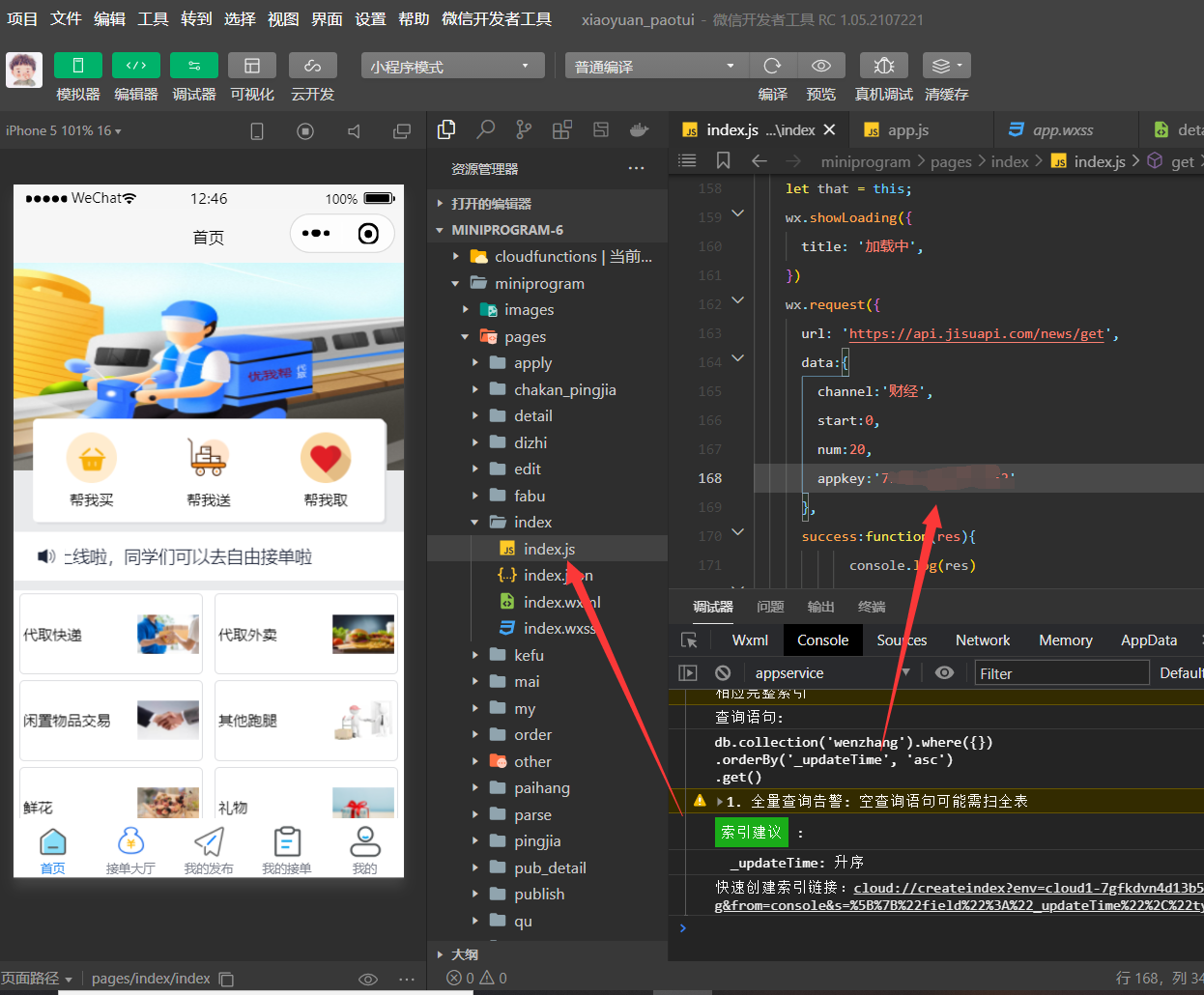The width and height of the screenshot is (1204, 995).
Task: Open the 小程序模式 mode dropdown
Action: [451, 65]
